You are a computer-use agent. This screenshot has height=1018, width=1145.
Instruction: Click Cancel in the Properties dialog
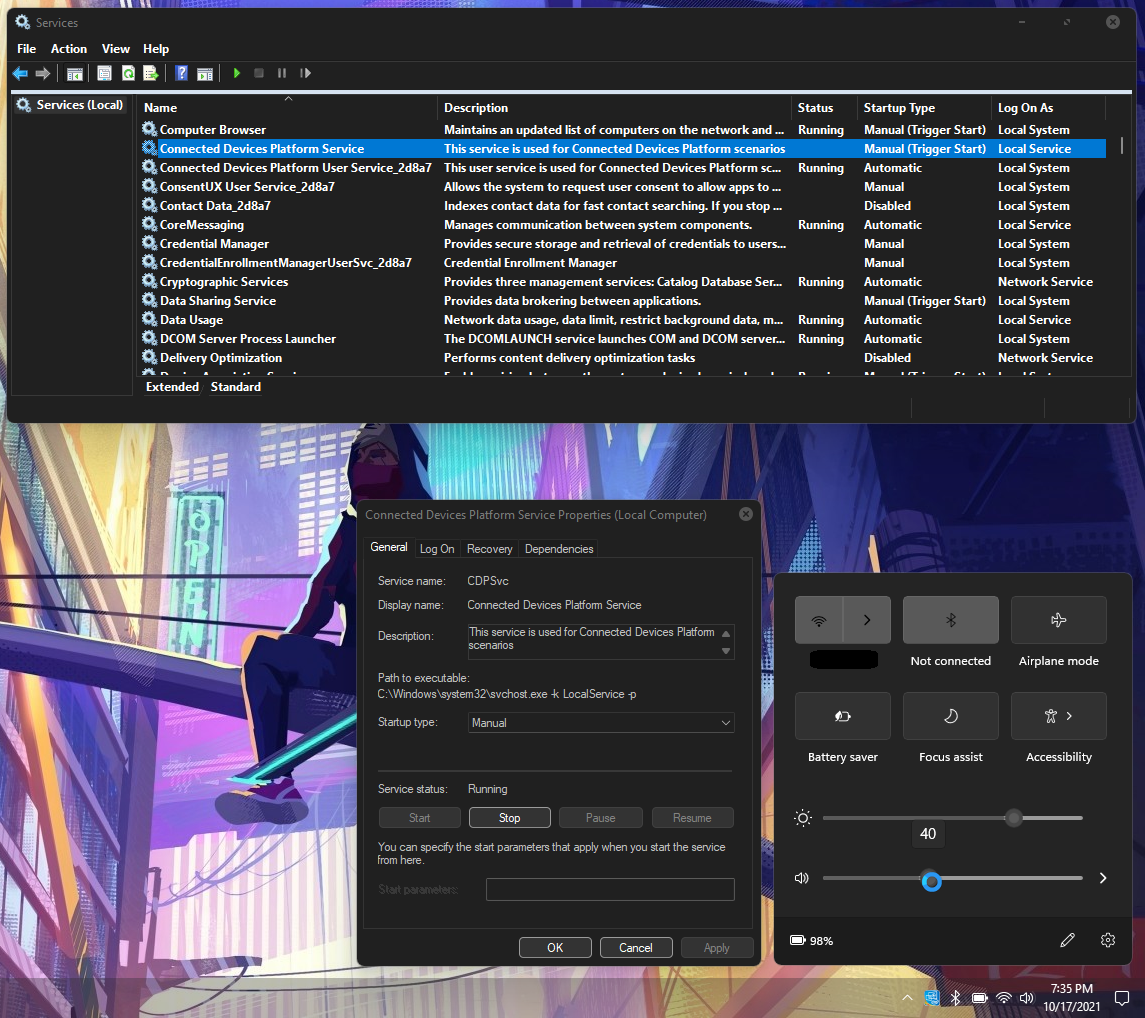point(635,947)
